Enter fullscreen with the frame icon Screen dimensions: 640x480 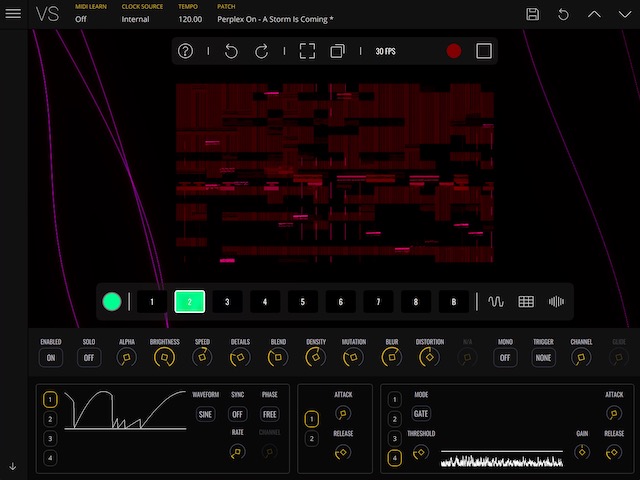pos(307,51)
